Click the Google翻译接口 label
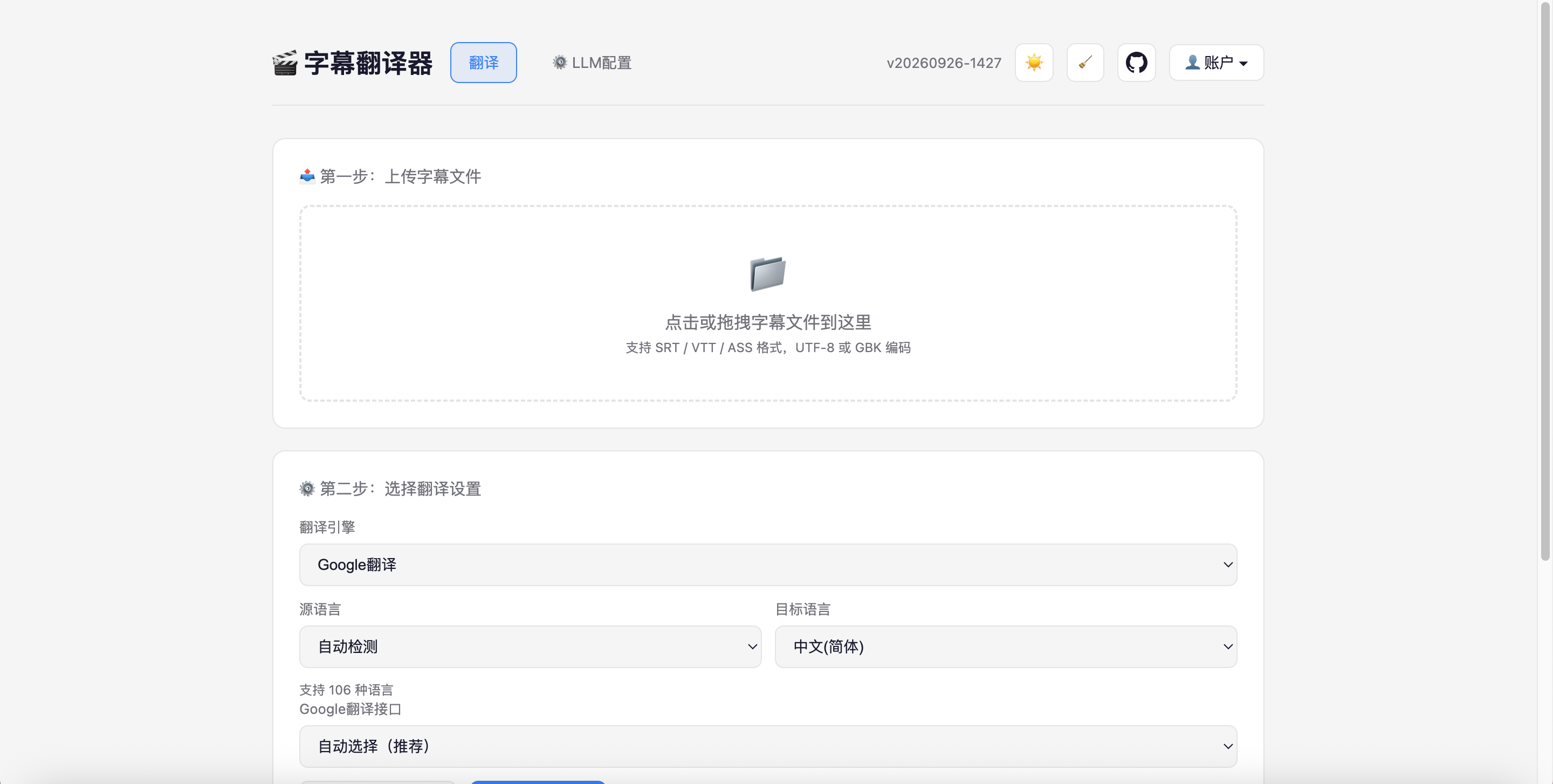This screenshot has width=1553, height=784. [x=351, y=709]
